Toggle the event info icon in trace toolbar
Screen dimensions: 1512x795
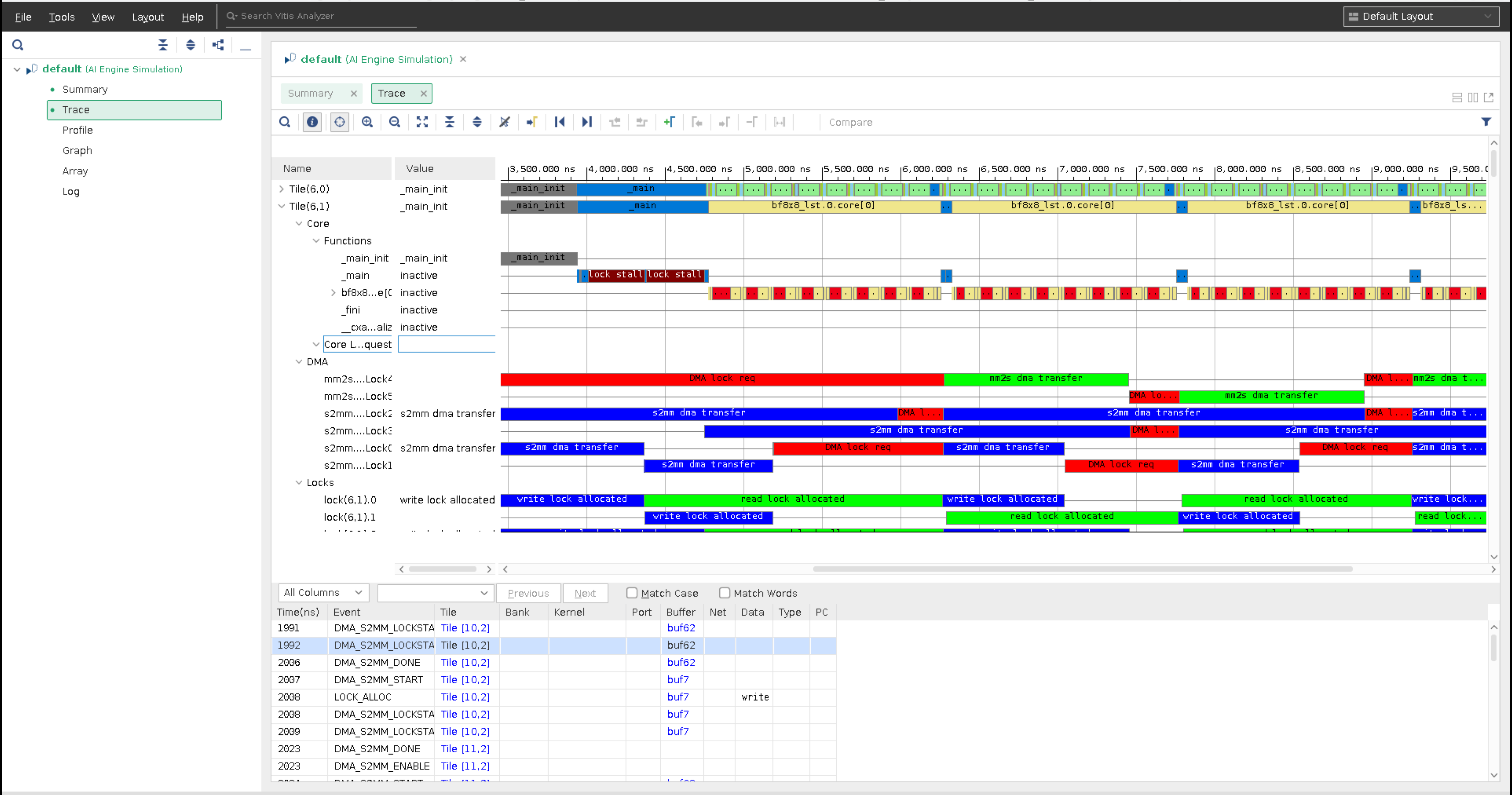(312, 122)
